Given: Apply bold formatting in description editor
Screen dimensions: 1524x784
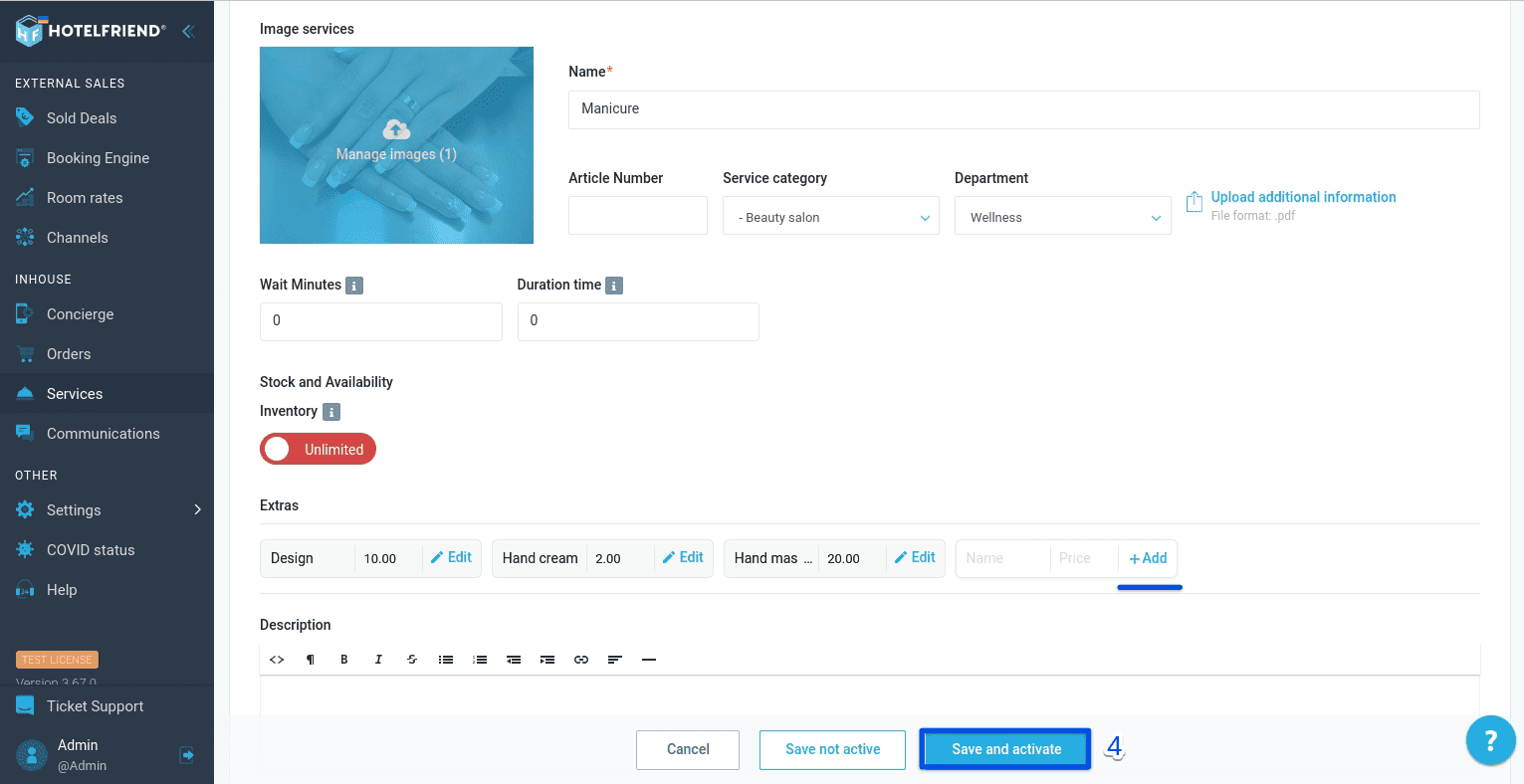Looking at the screenshot, I should [344, 660].
